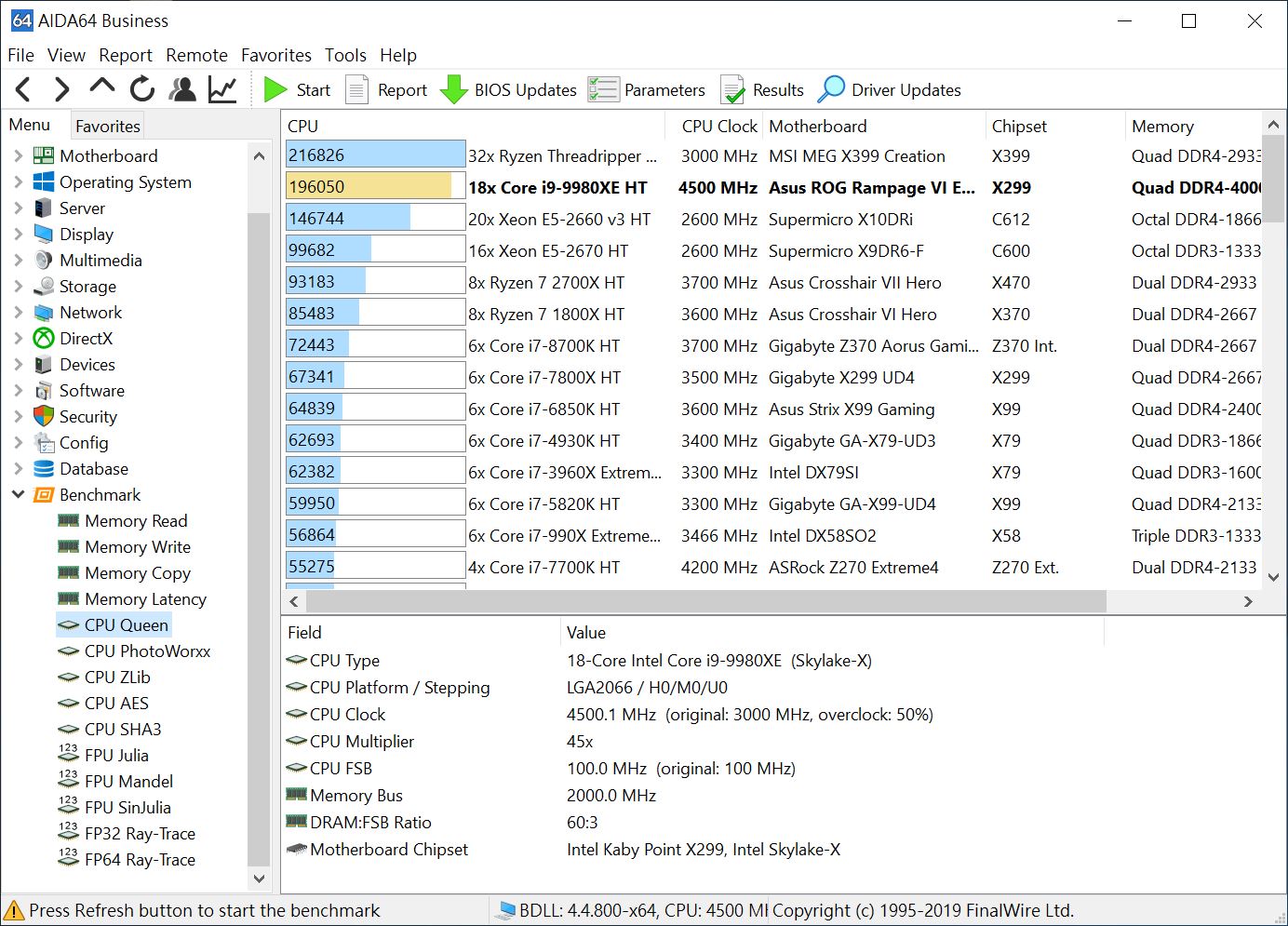Viewport: 1288px width, 926px height.
Task: Select the Security tree item
Action: (x=88, y=416)
